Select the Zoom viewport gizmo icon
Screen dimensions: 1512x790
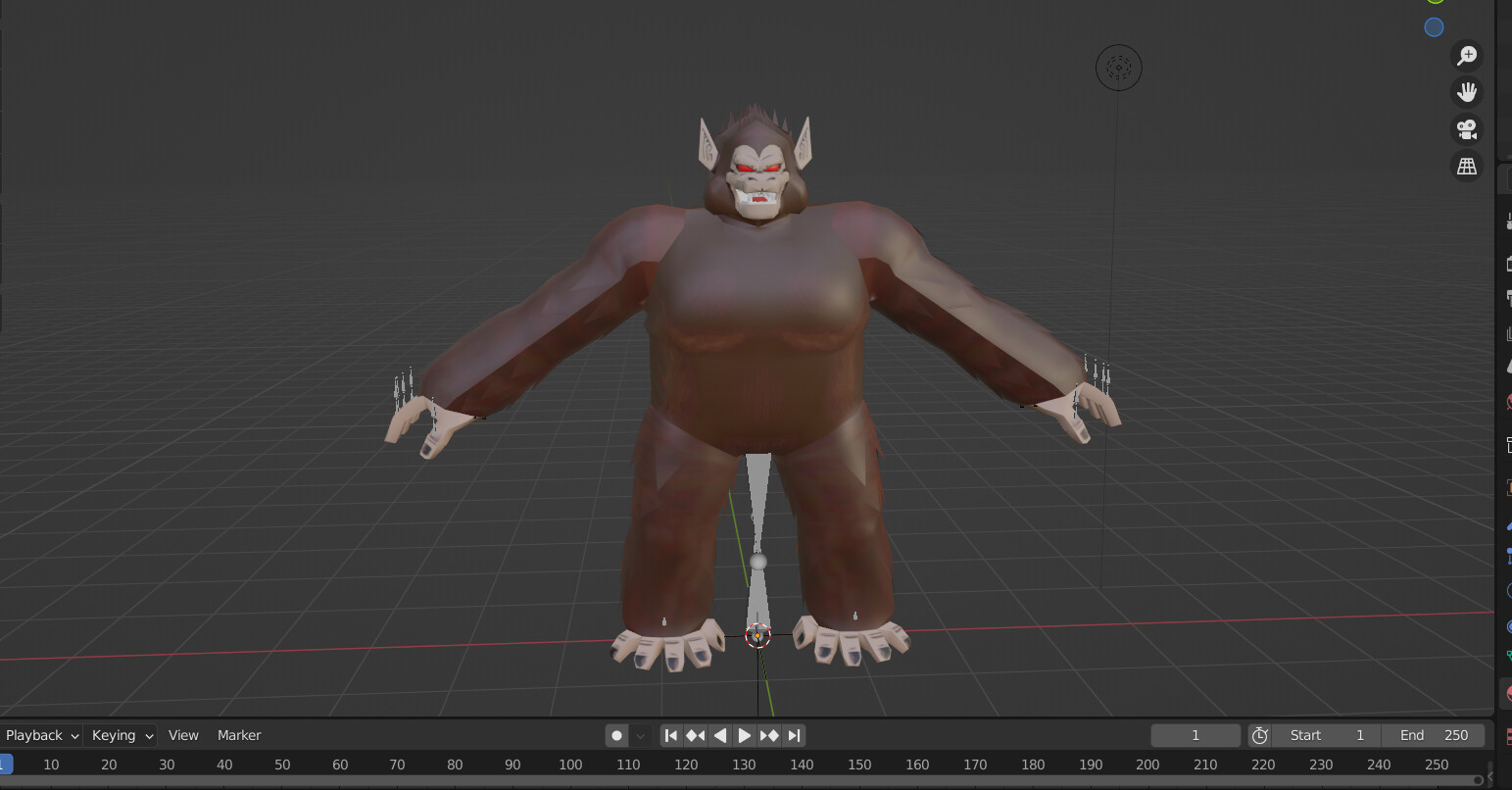click(x=1466, y=55)
